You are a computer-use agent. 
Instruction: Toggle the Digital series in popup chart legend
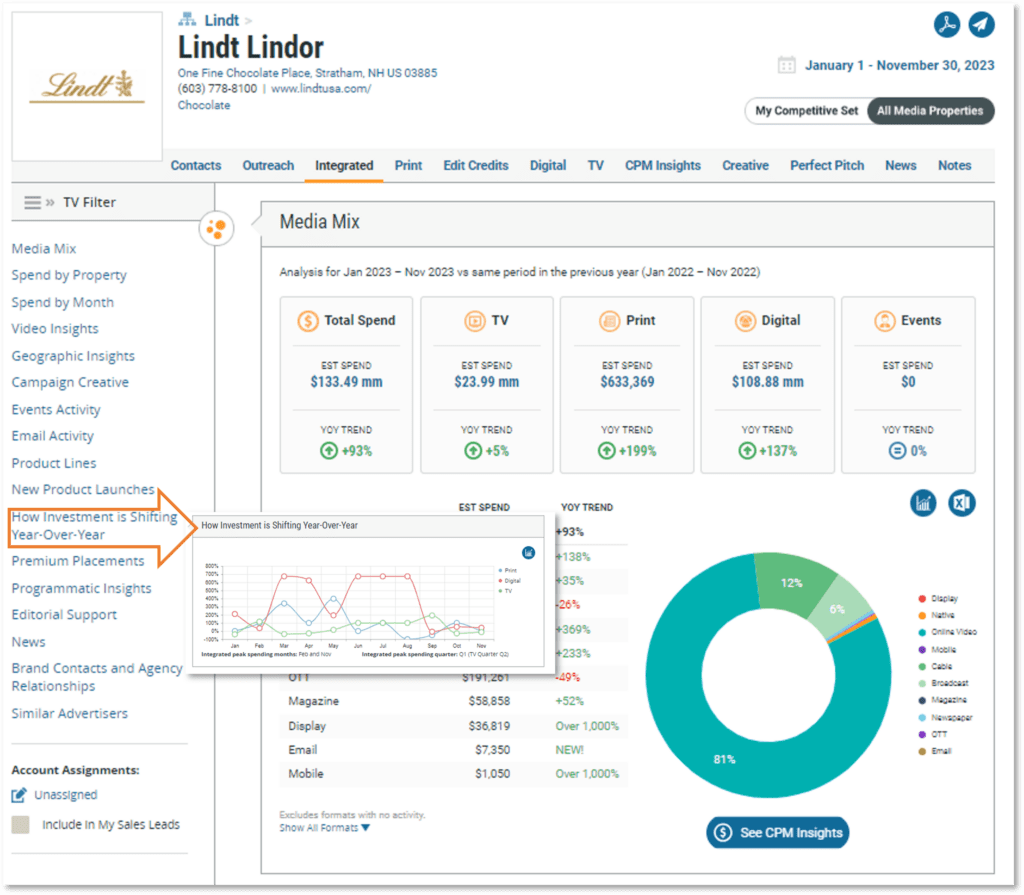pyautogui.click(x=509, y=581)
